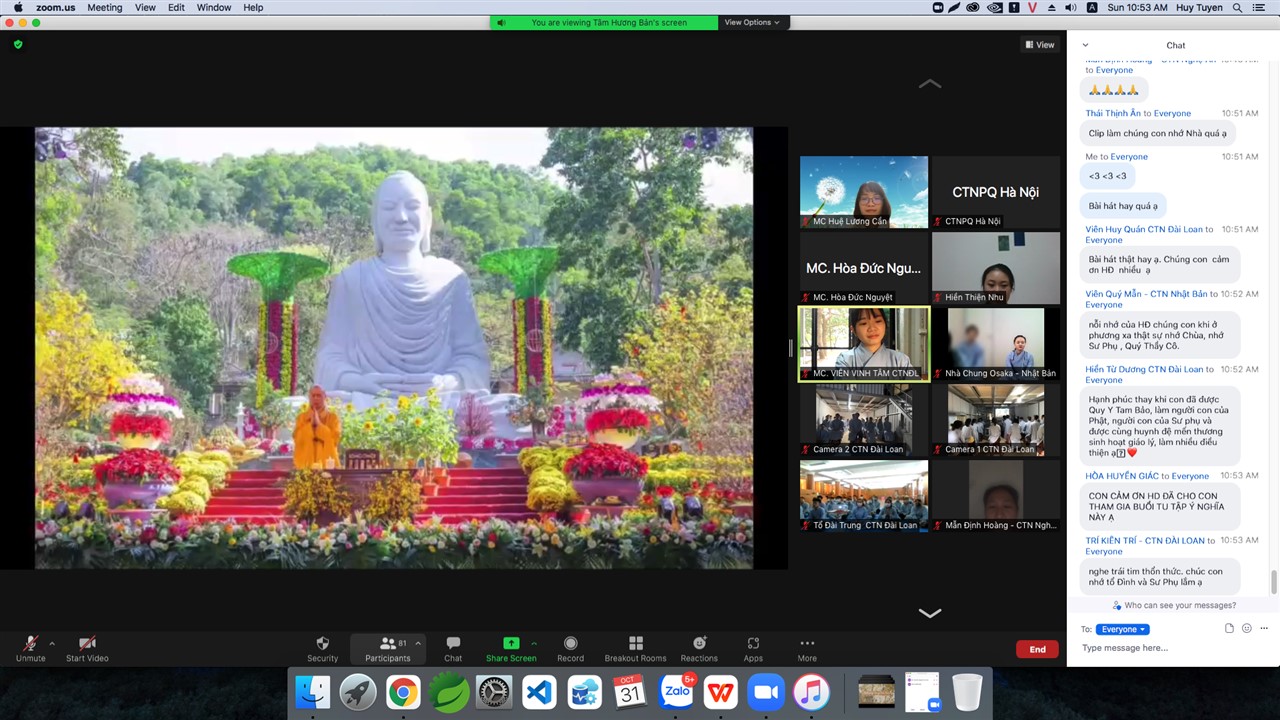Show previous page of video thumbnails
The image size is (1280, 720).
pos(930,84)
